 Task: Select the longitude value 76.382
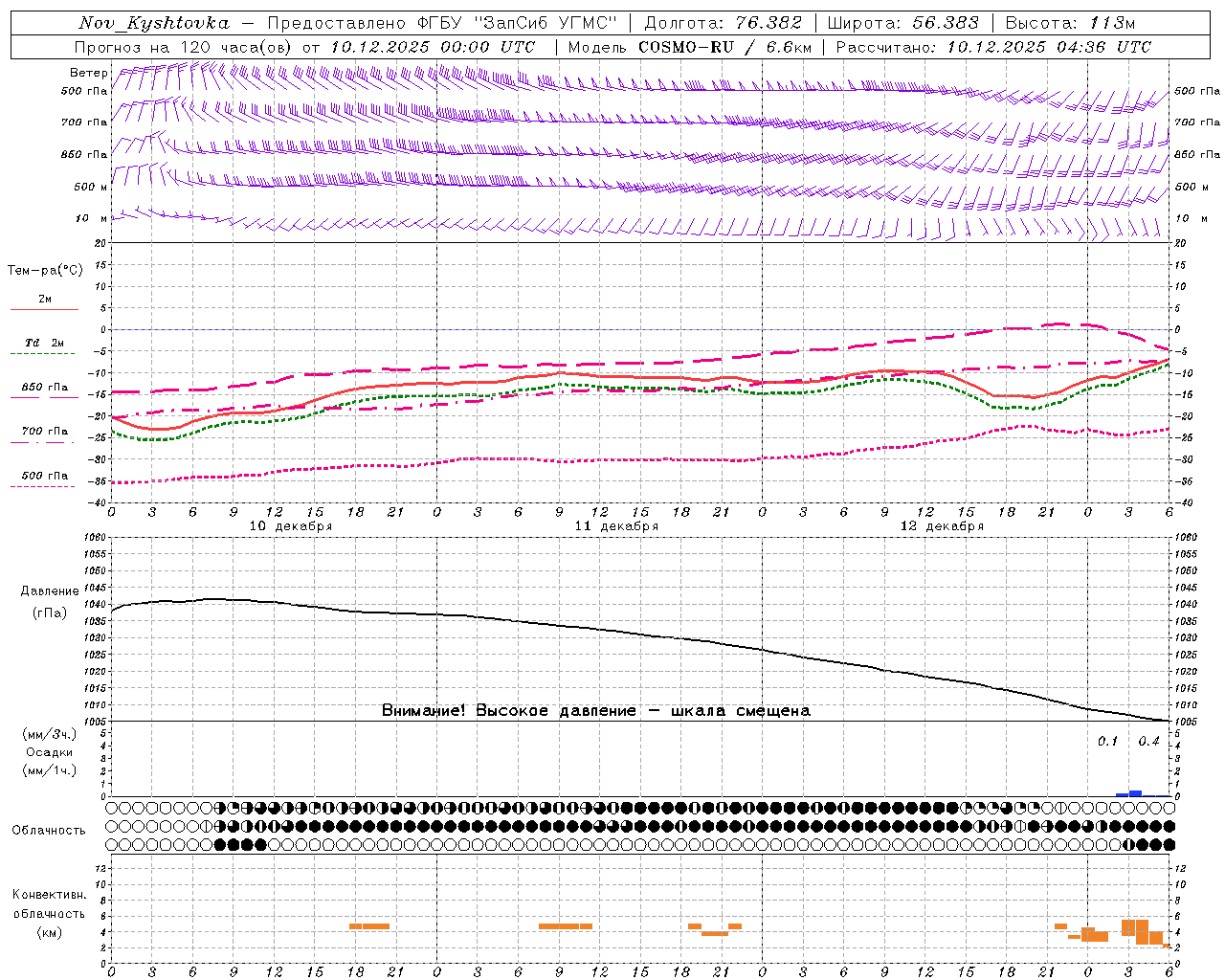[x=768, y=23]
